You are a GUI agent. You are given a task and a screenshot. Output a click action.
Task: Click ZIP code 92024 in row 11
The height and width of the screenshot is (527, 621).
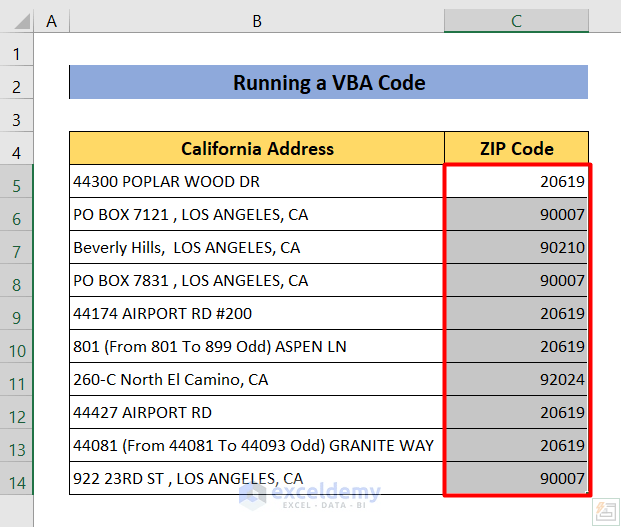tap(516, 379)
